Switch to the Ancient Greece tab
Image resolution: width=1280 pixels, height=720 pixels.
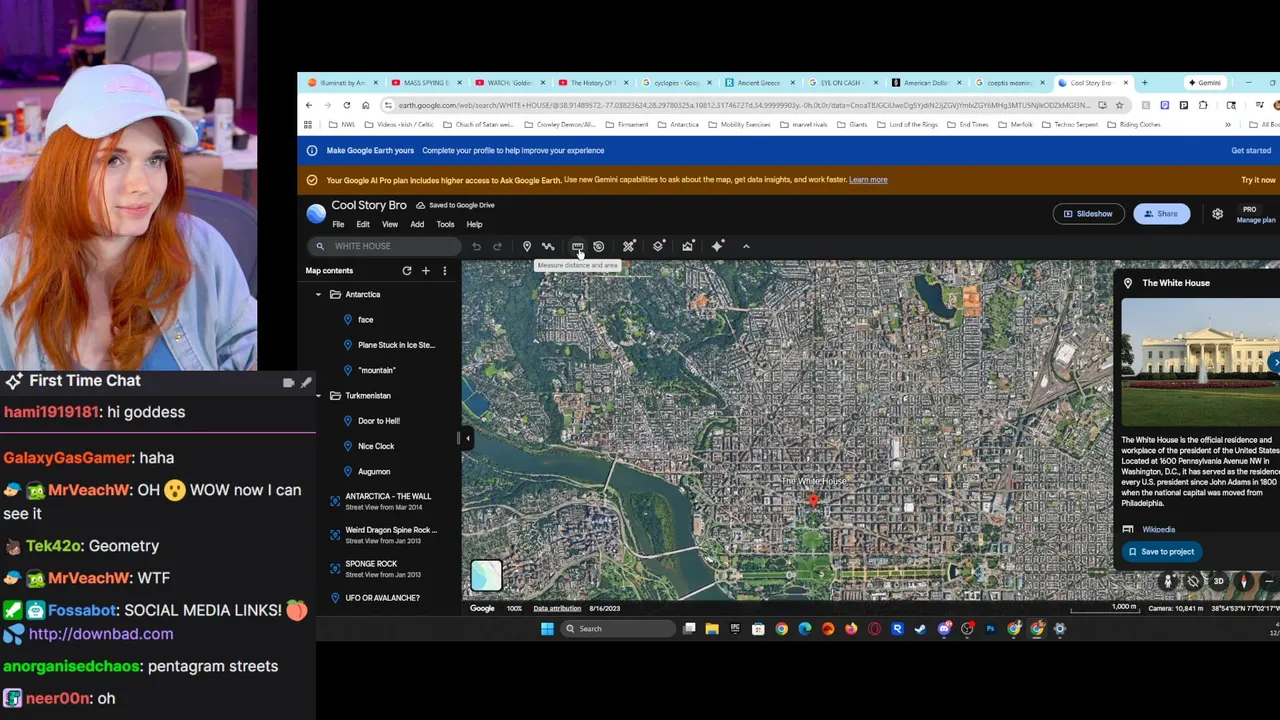coord(759,83)
